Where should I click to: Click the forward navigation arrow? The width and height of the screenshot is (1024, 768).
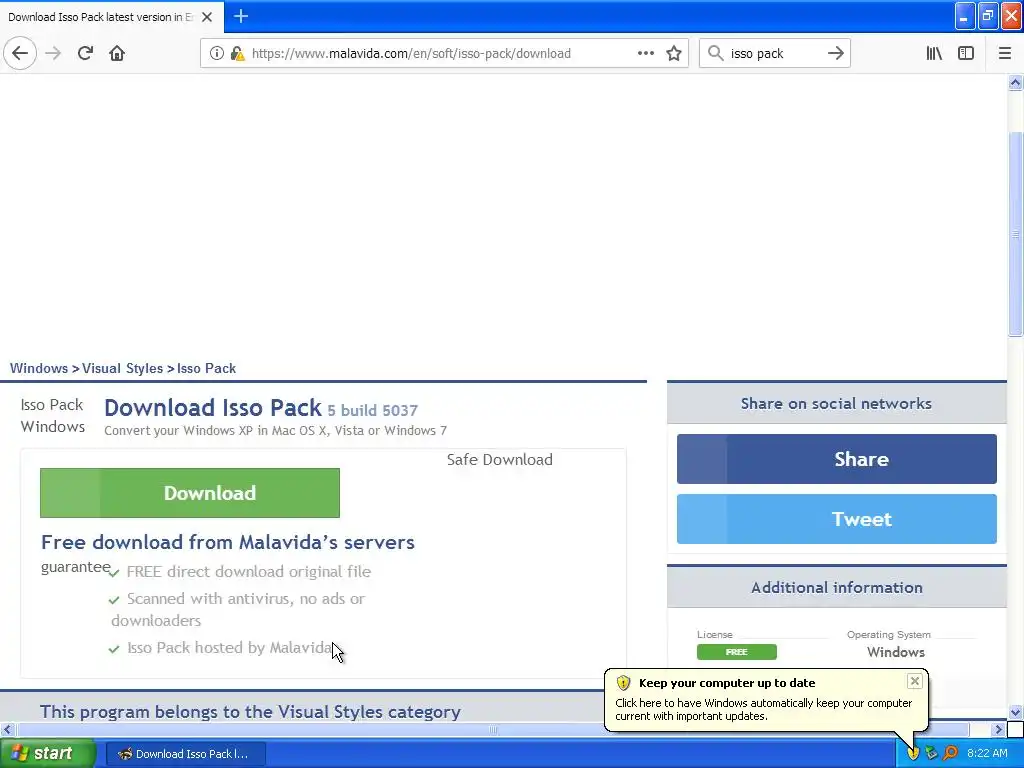53,53
